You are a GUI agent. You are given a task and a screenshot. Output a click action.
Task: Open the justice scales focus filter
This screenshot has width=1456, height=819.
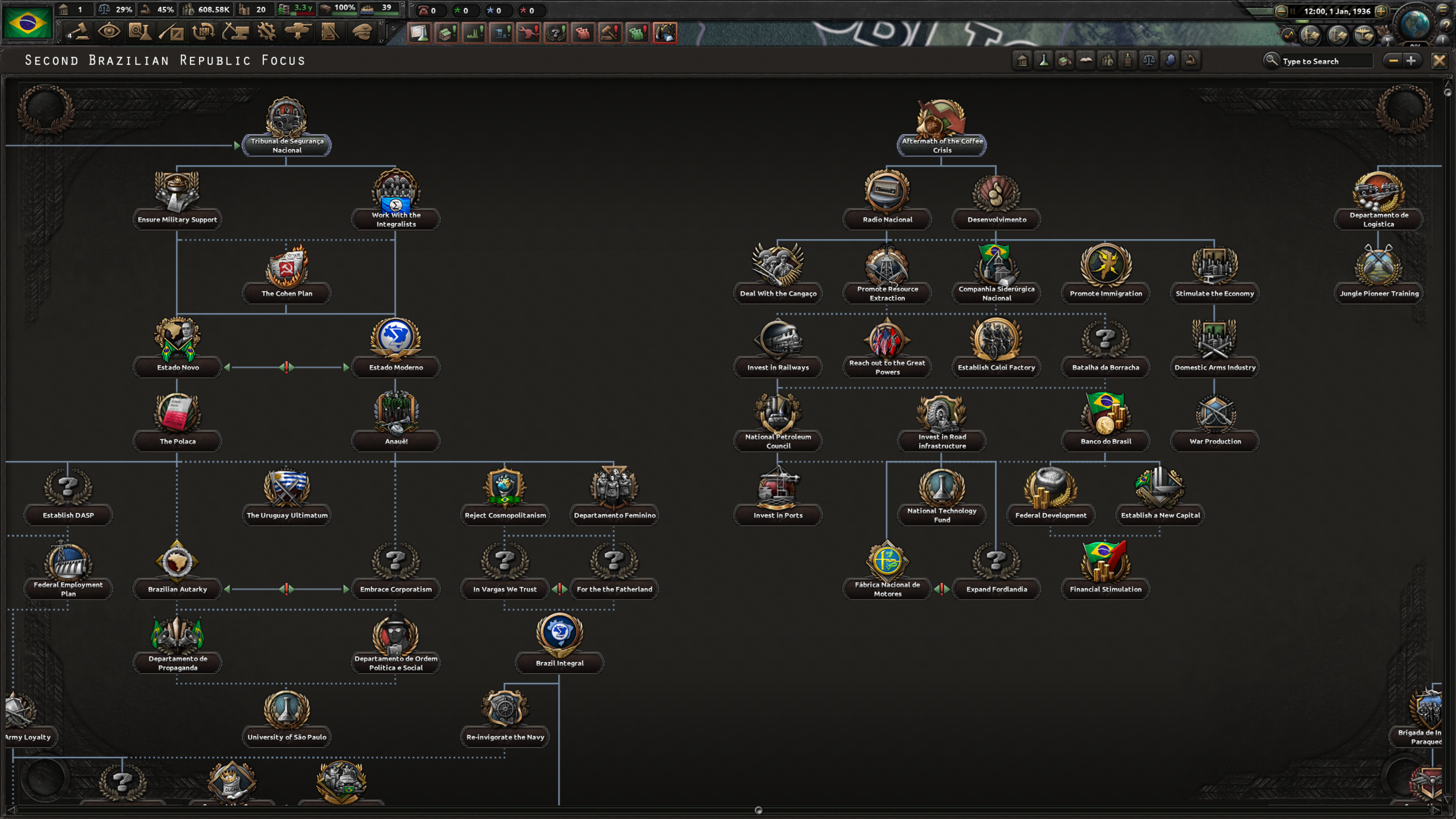1149,60
